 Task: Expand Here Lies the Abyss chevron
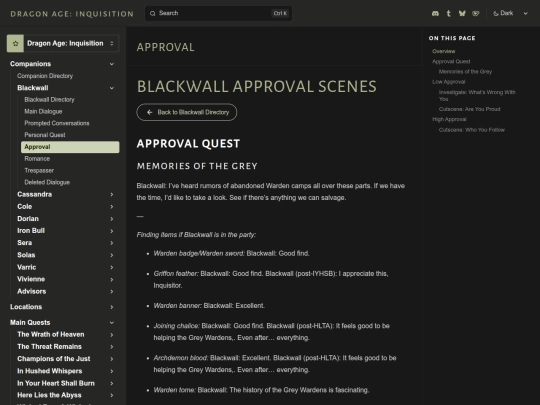coord(112,395)
